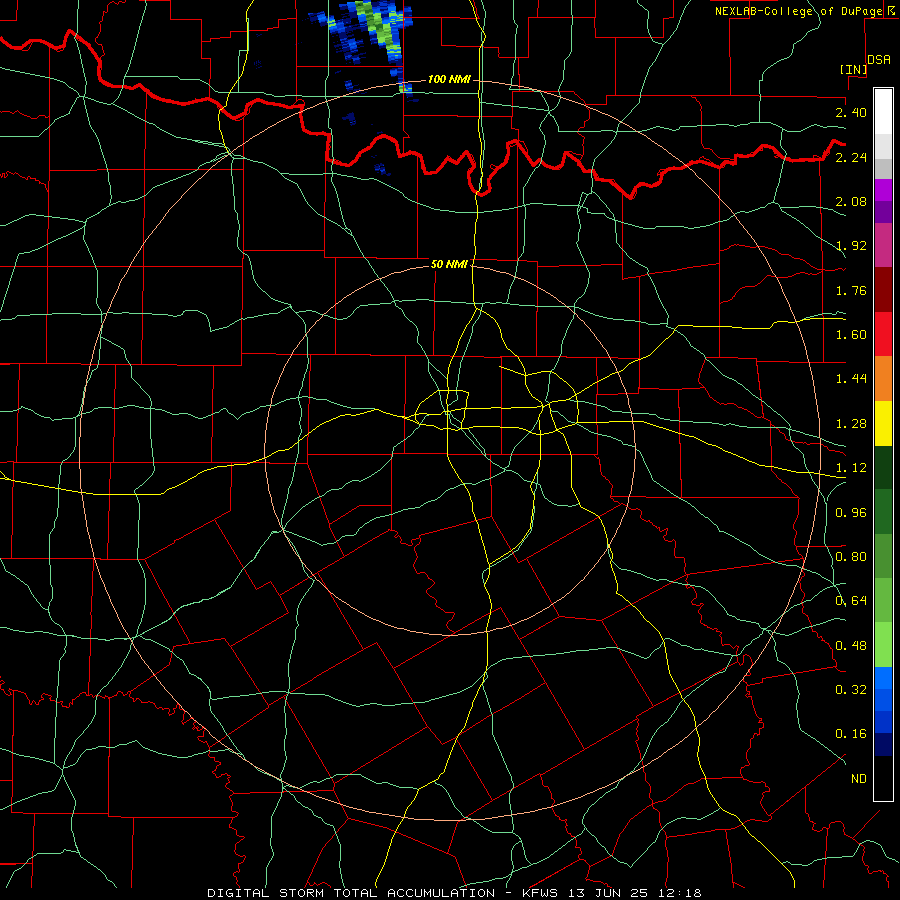Viewport: 900px width, 900px height.
Task: Click the '13 JUN 25 12:18' timestamp
Action: pyautogui.click(x=635, y=893)
